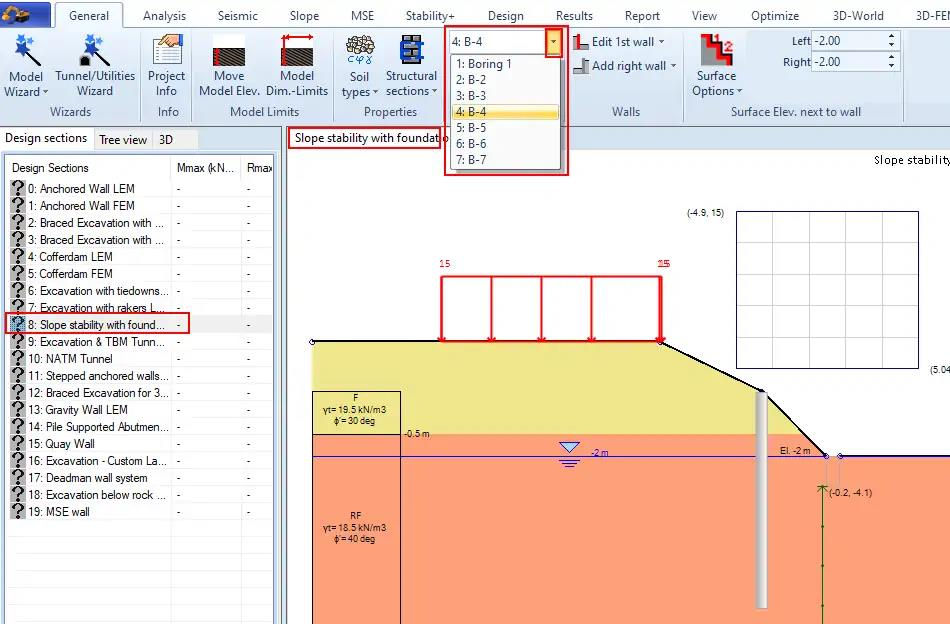Open the Design ribbon tab
The height and width of the screenshot is (624, 950).
point(505,16)
